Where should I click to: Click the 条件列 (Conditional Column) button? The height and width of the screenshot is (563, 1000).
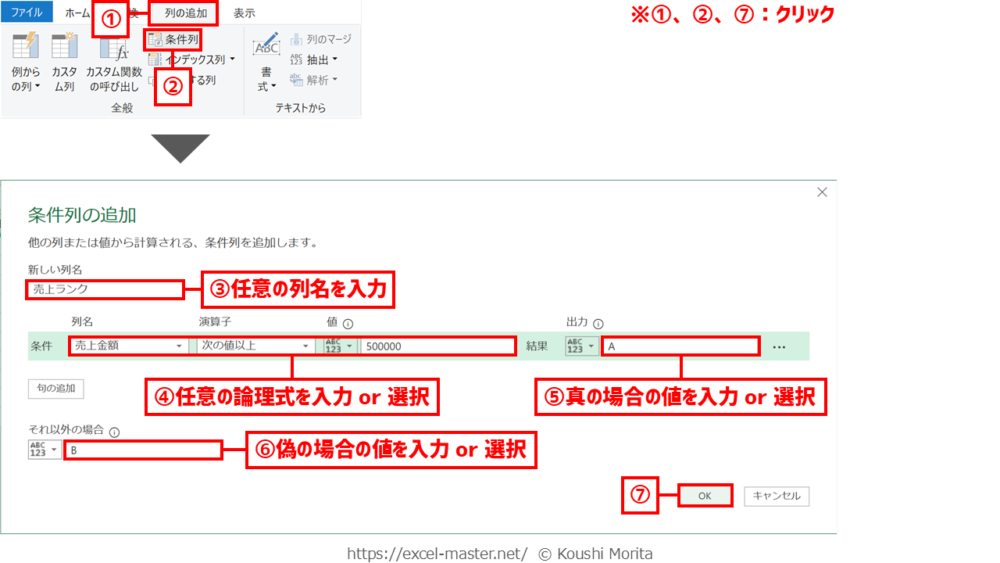click(173, 40)
